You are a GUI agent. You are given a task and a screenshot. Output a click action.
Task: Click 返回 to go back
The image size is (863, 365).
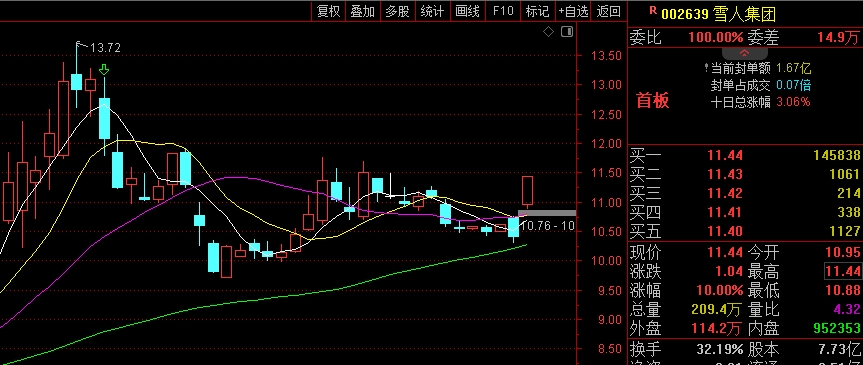pyautogui.click(x=609, y=11)
